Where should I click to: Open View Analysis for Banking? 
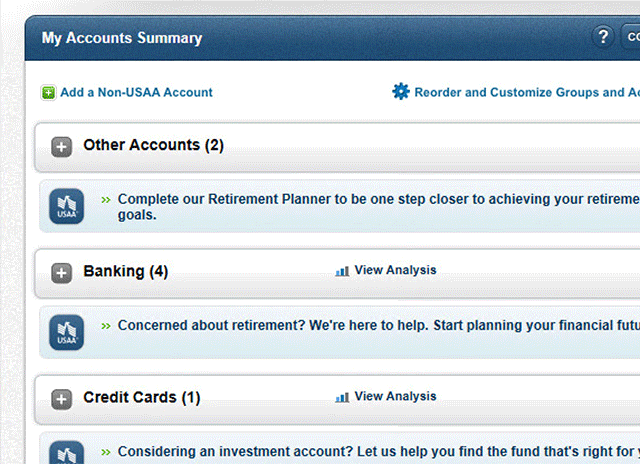click(x=395, y=270)
